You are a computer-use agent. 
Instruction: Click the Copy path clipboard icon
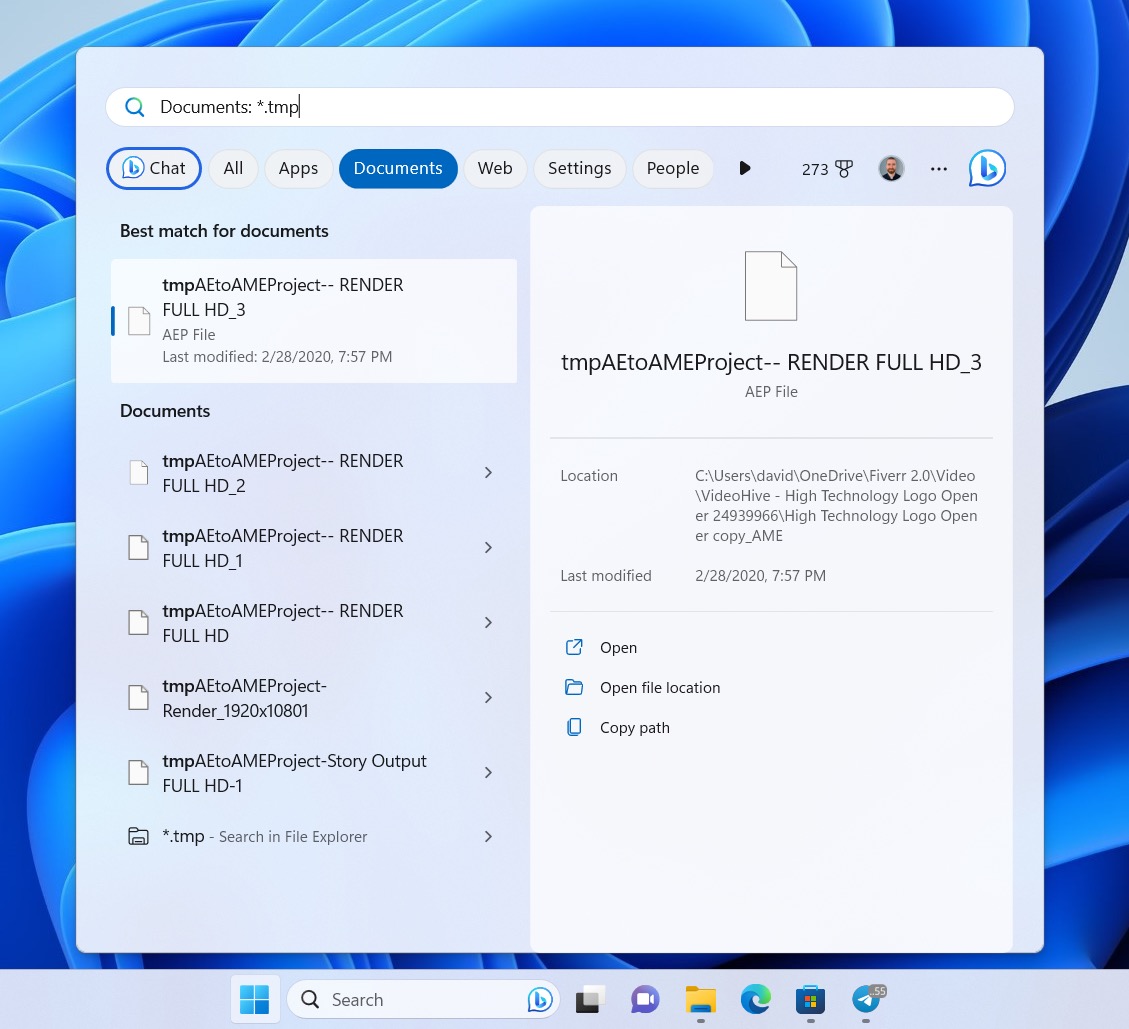[574, 727]
